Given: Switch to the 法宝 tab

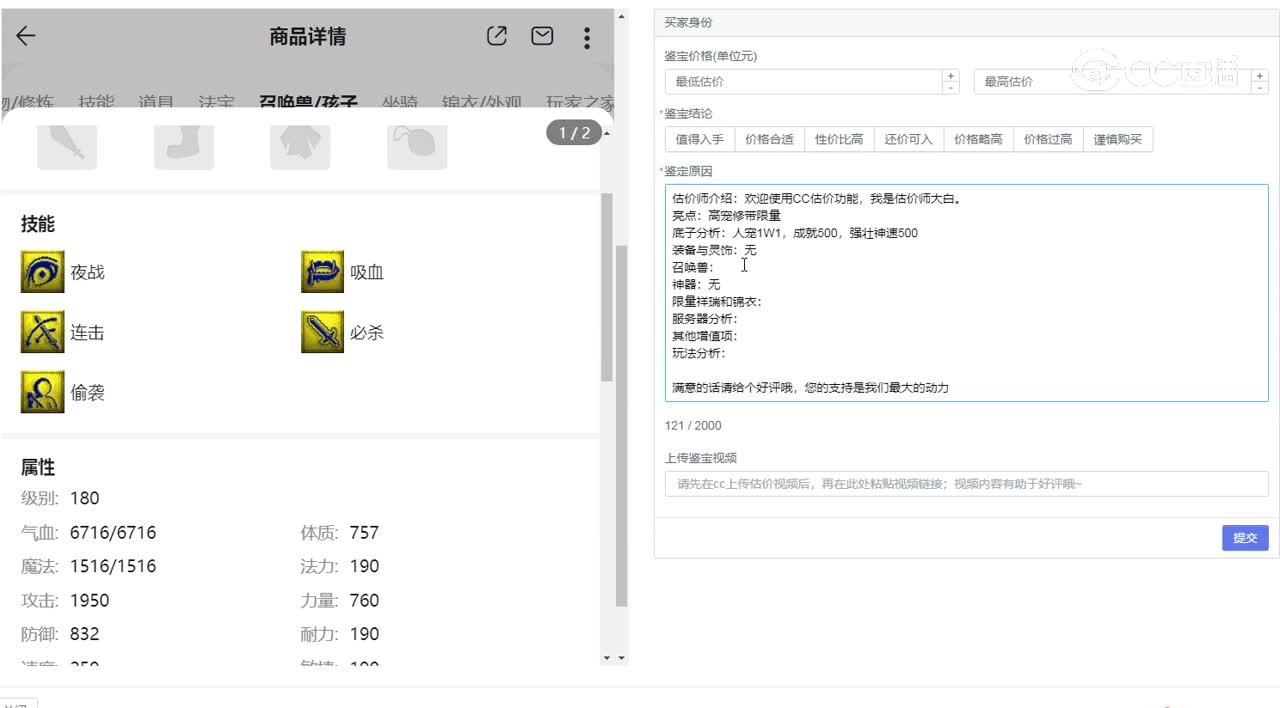Looking at the screenshot, I should click(216, 102).
